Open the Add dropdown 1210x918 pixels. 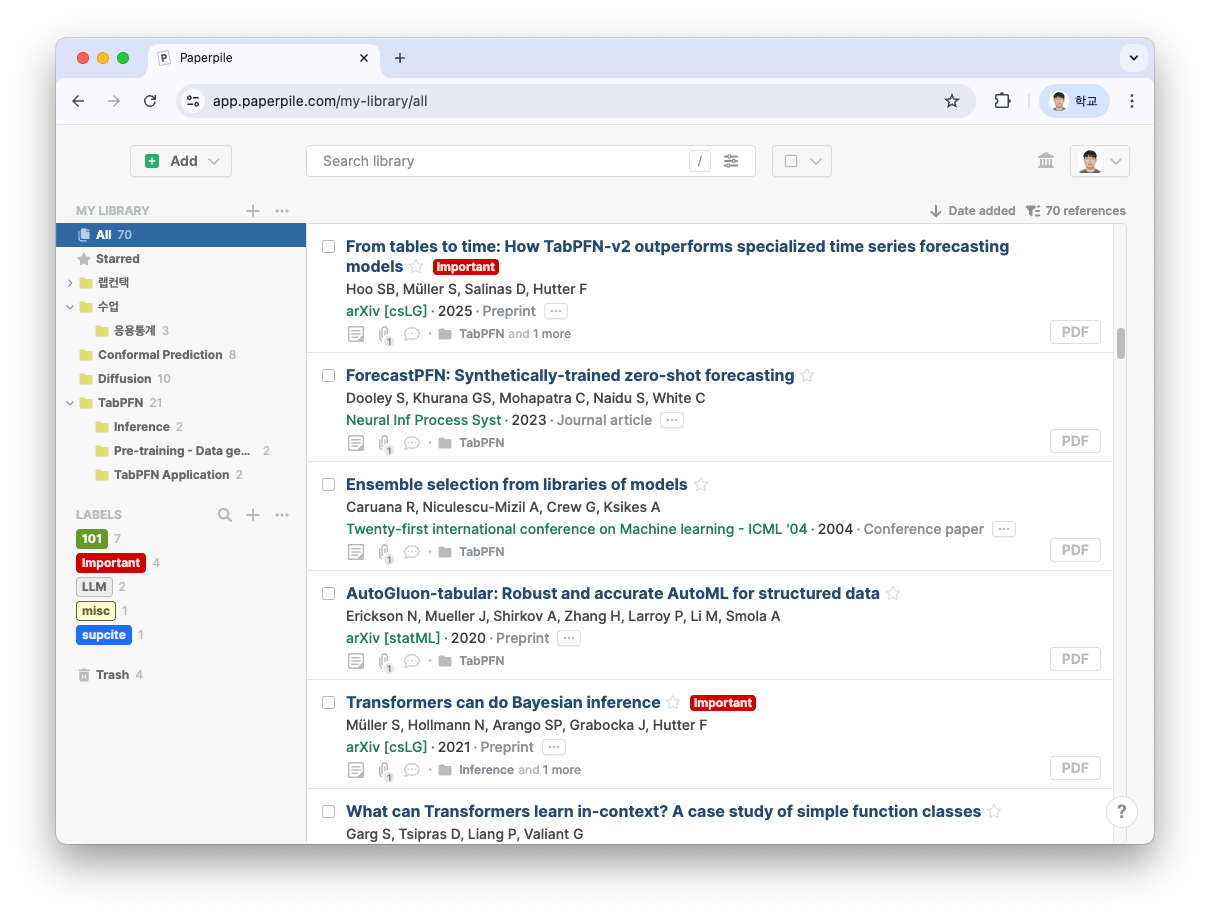tap(181, 161)
